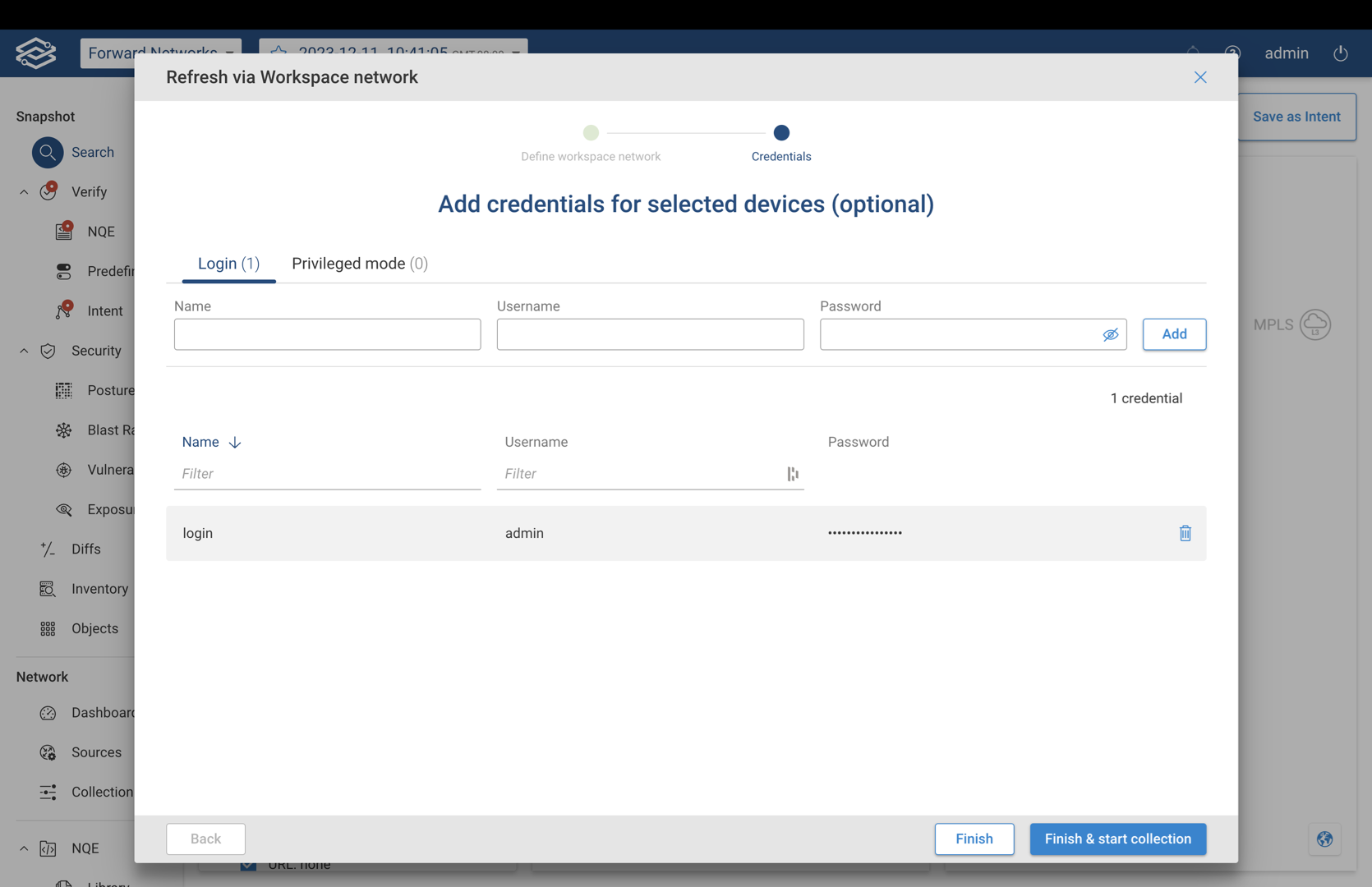The image size is (1372, 887).
Task: Click the Sources icon in Network section
Action: (48, 752)
